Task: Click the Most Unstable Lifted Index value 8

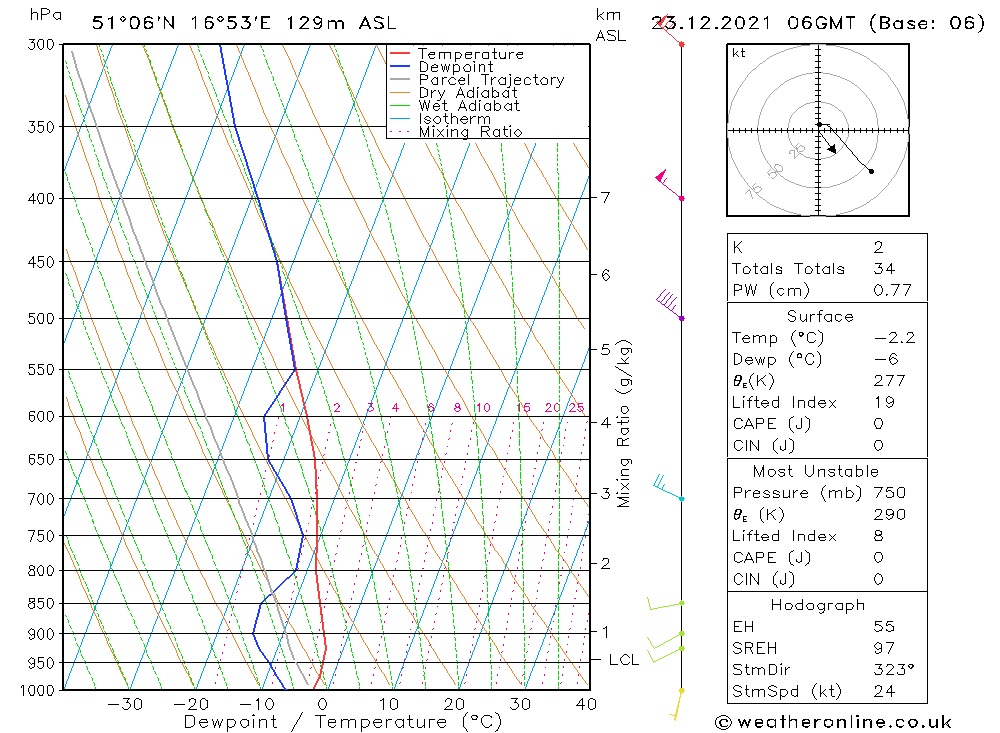Action: coord(878,536)
